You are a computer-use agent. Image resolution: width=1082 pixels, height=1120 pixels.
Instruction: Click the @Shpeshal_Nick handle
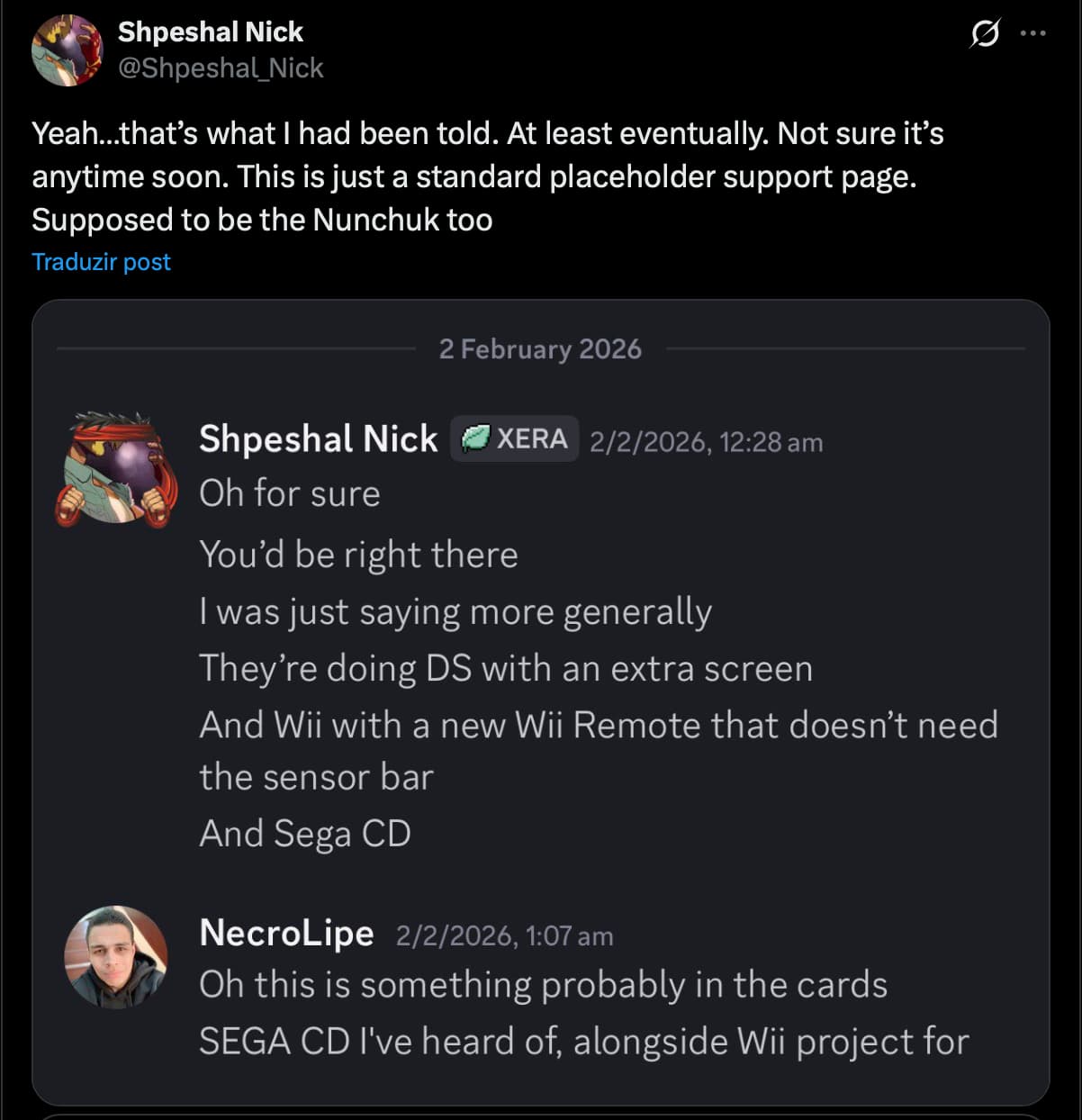coord(222,68)
